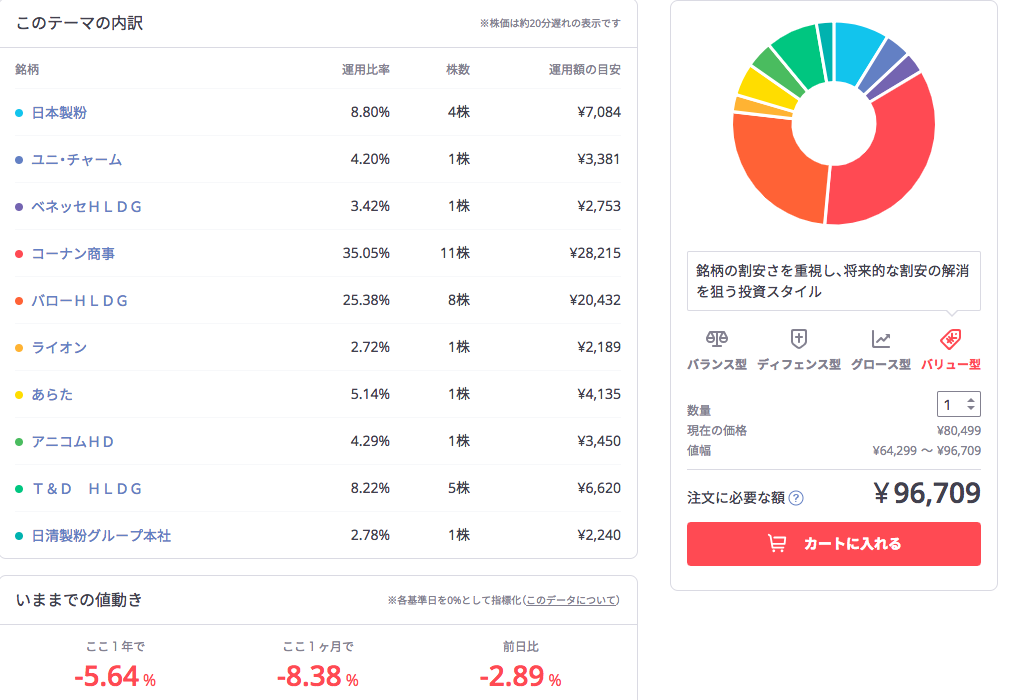
Task: Click the light blue segment of the donut chart
Action: pos(854,53)
